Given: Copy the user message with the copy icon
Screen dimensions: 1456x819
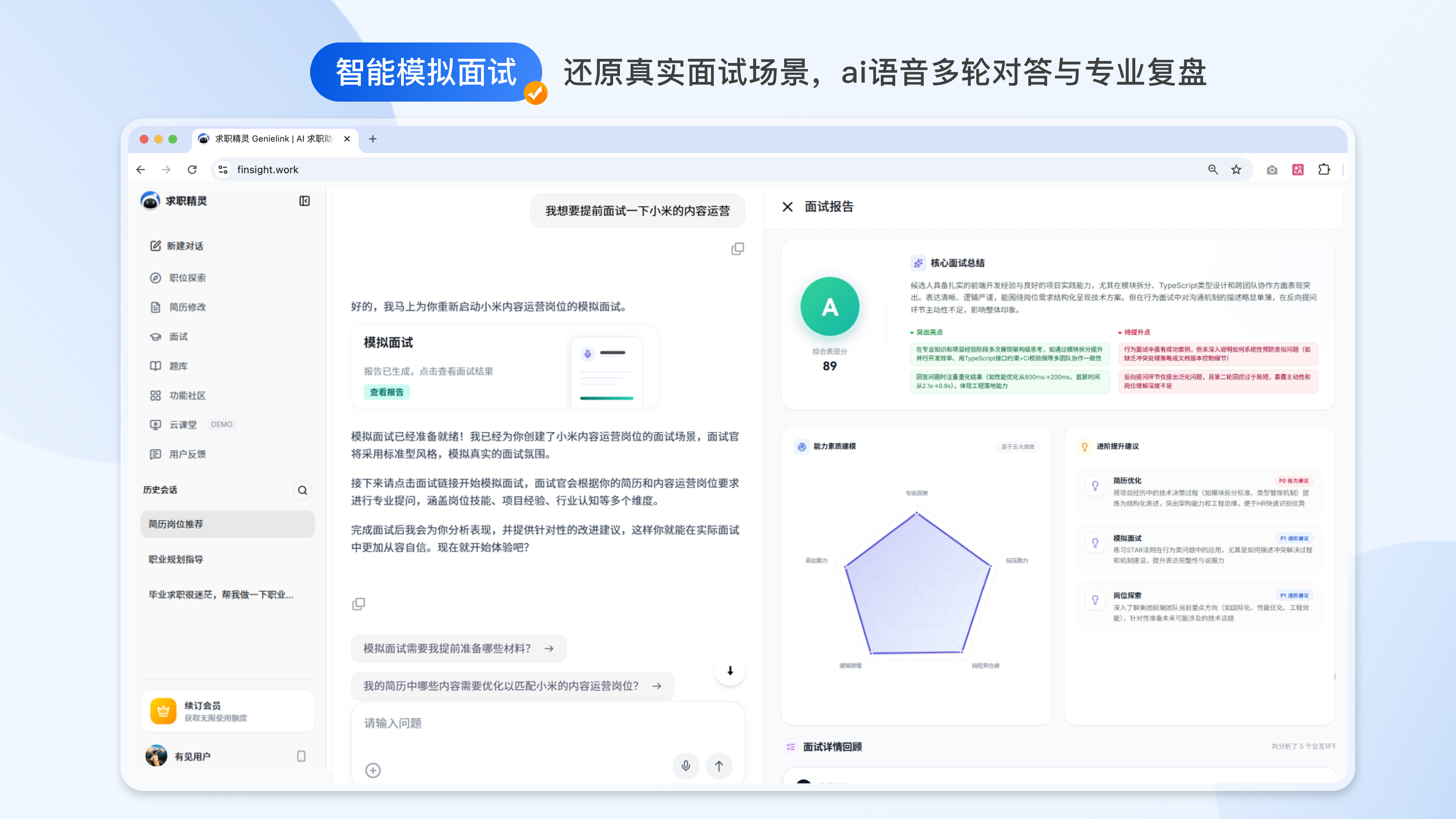Looking at the screenshot, I should click(737, 249).
